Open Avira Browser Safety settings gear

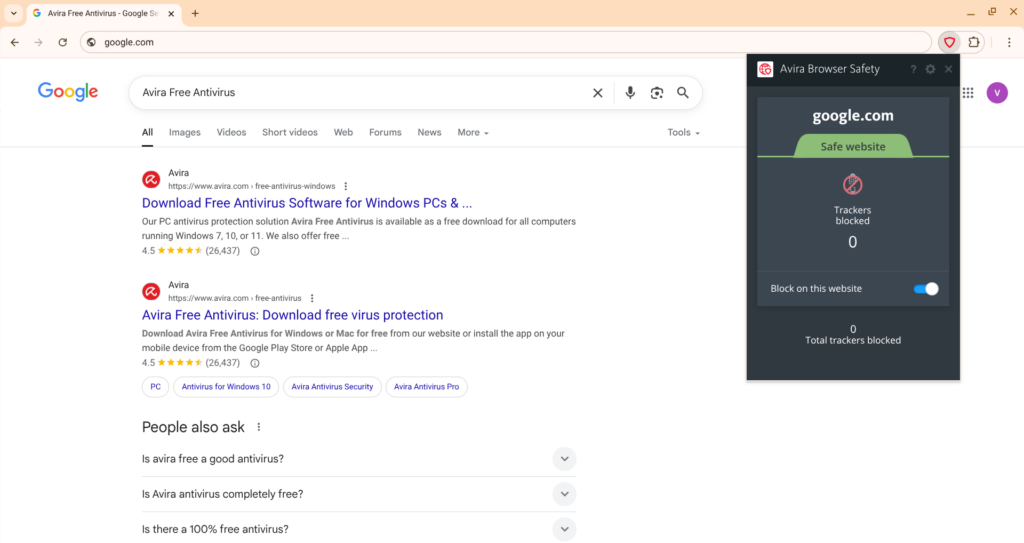coord(930,69)
